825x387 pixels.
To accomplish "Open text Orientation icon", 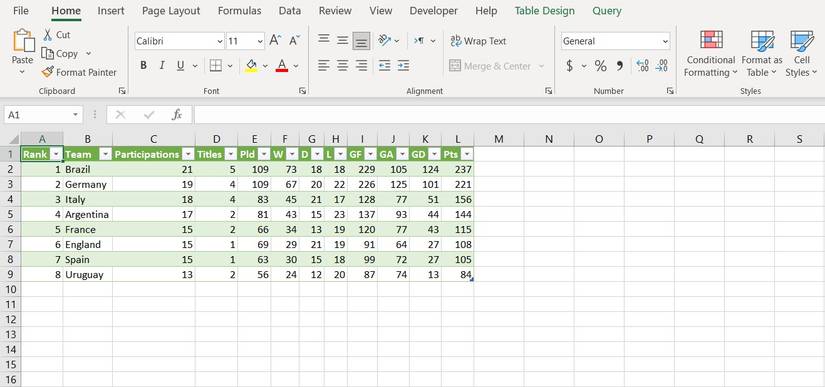I will 385,40.
